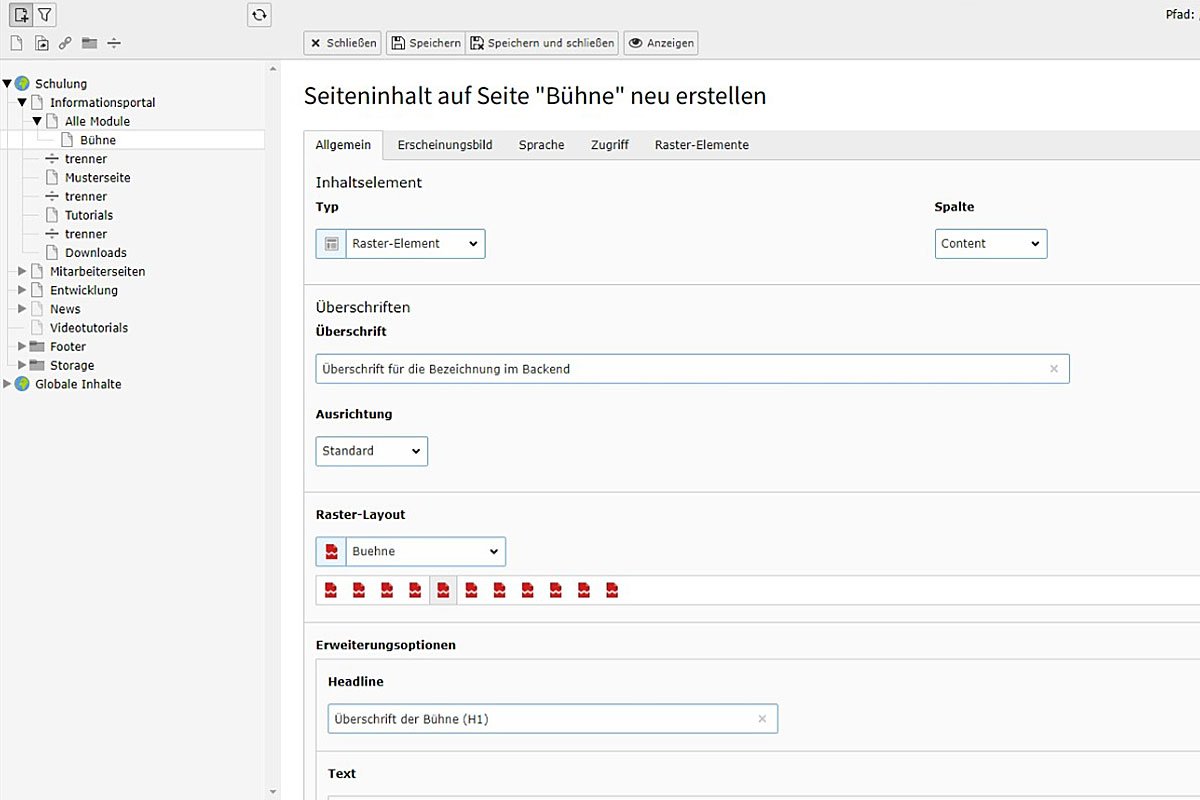Clear the Headline field with its X icon
This screenshot has height=800, width=1200.
[762, 718]
